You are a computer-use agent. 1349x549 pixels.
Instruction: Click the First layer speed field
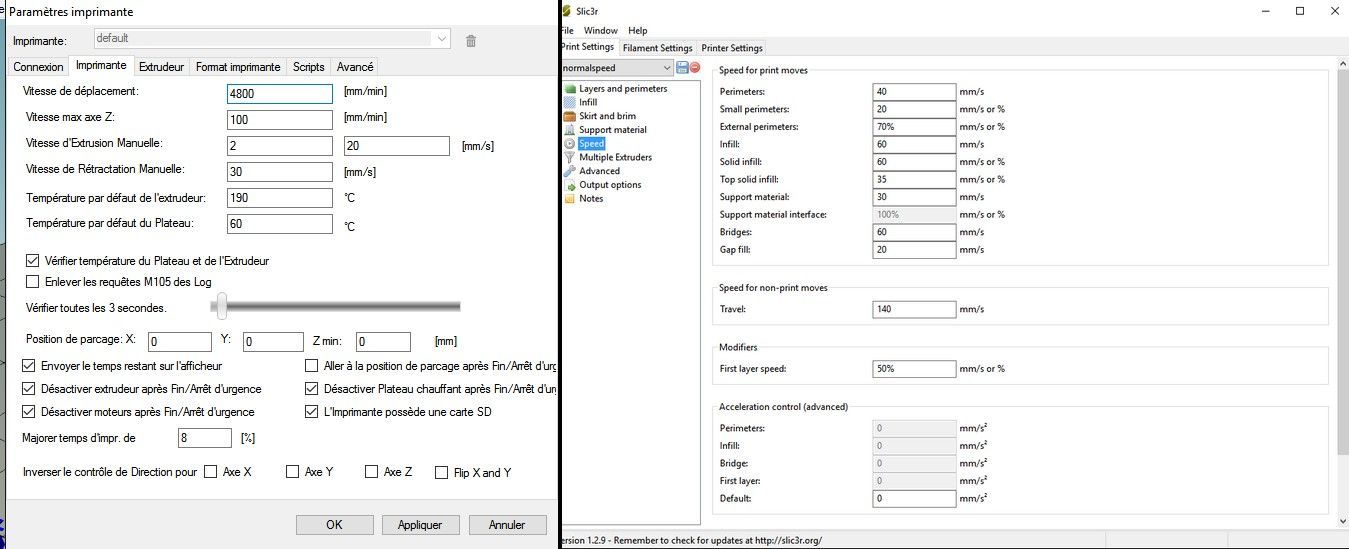pyautogui.click(x=914, y=368)
